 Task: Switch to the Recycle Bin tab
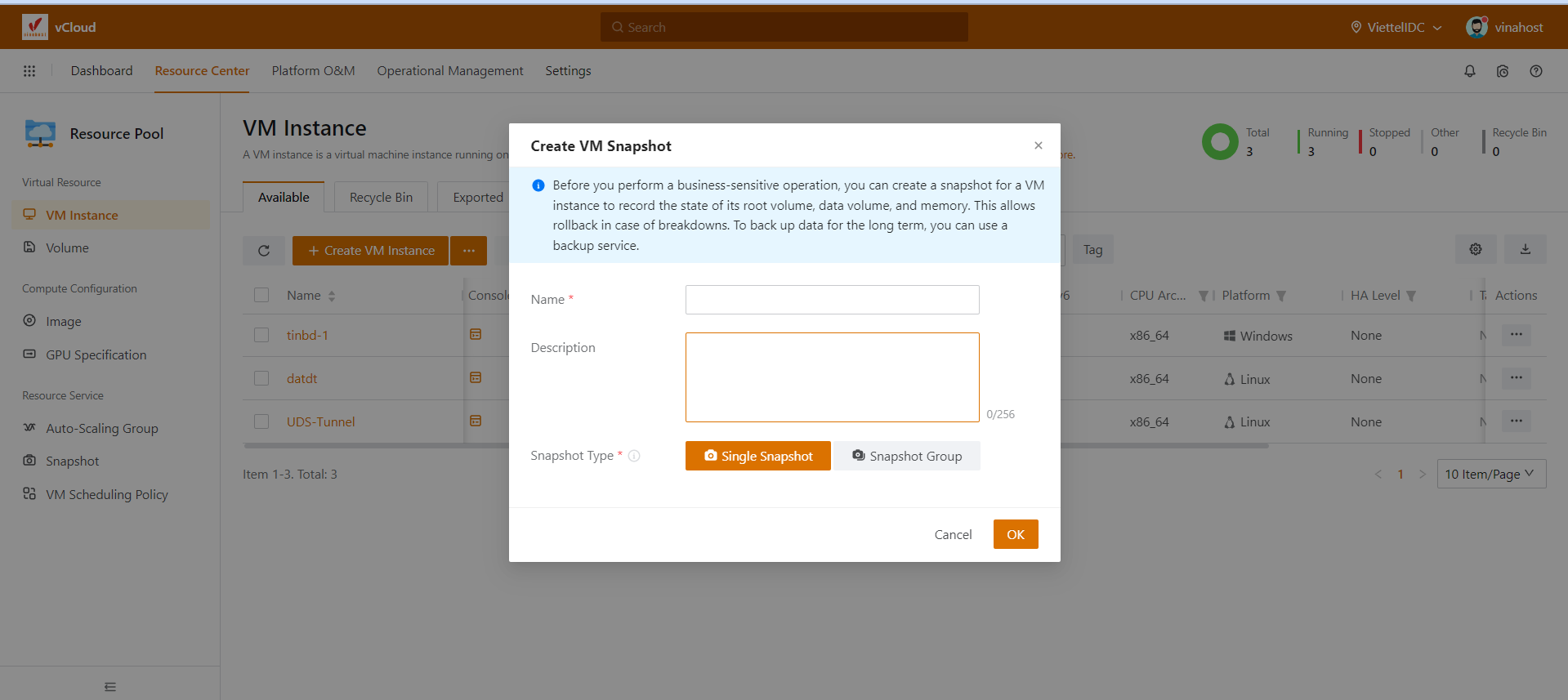tap(381, 198)
